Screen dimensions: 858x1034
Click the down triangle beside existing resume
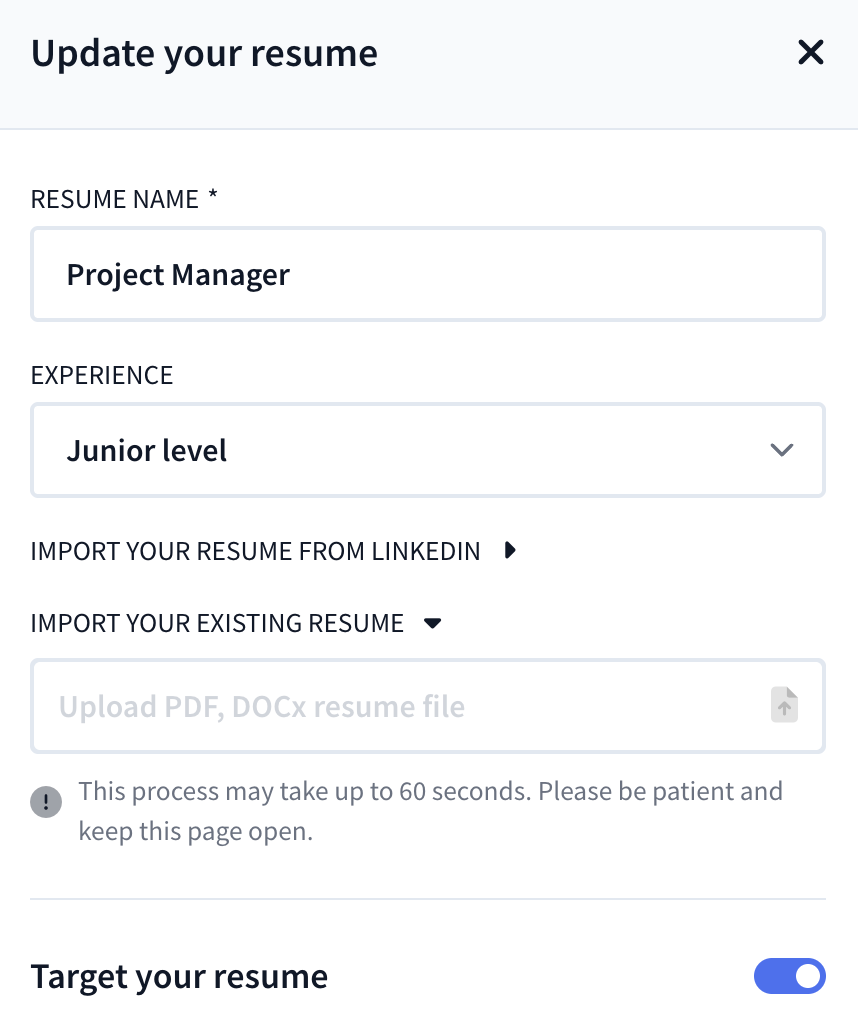click(432, 623)
